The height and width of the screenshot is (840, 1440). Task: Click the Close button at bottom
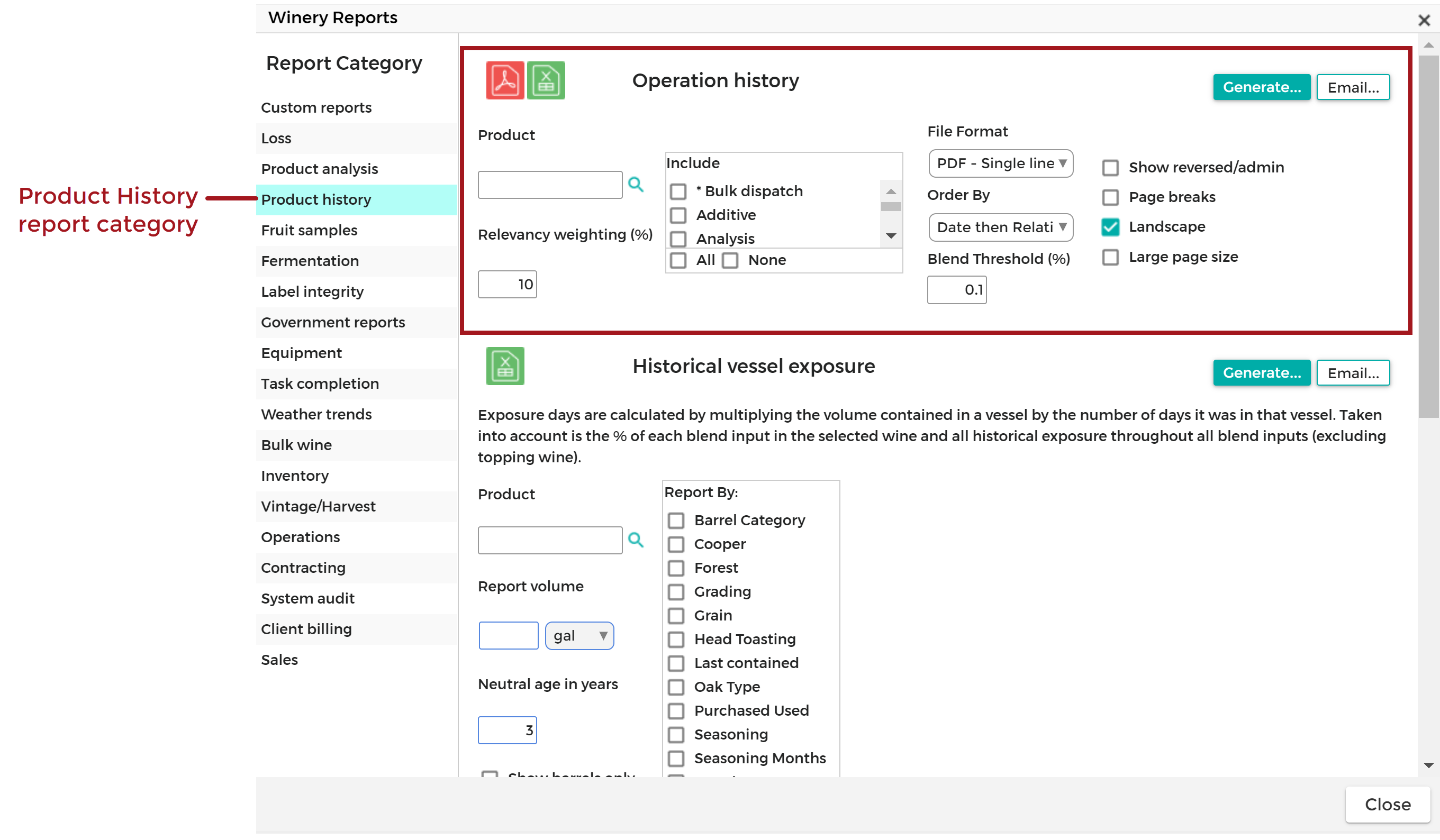coord(1388,805)
